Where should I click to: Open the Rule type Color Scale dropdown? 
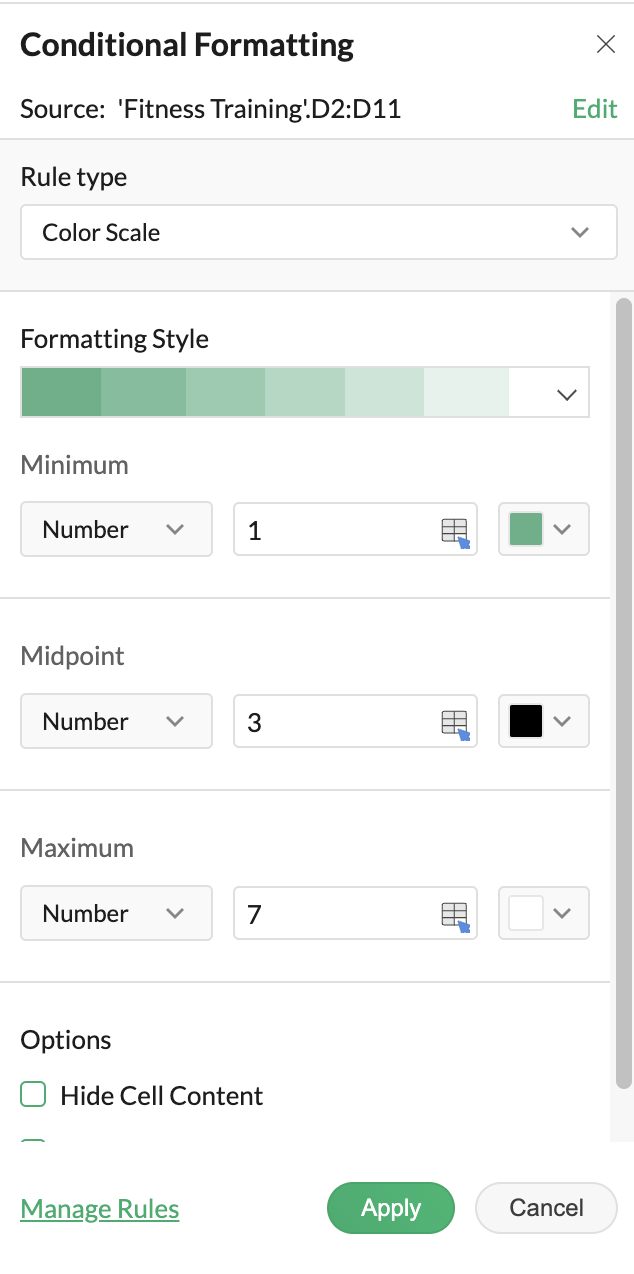(318, 232)
